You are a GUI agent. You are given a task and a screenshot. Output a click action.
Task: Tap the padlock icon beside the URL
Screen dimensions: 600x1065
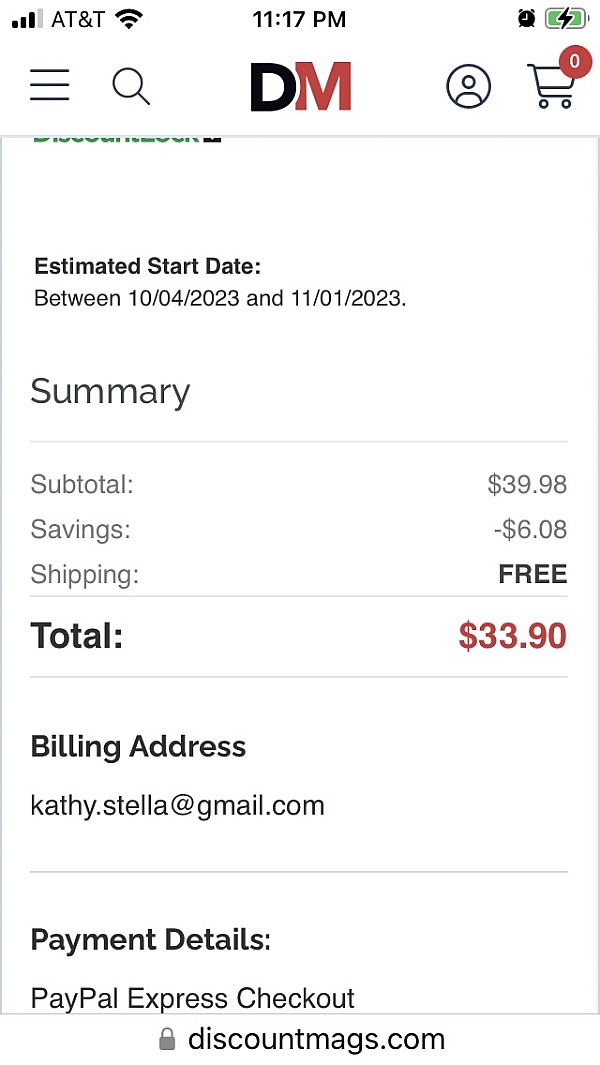pos(167,1039)
